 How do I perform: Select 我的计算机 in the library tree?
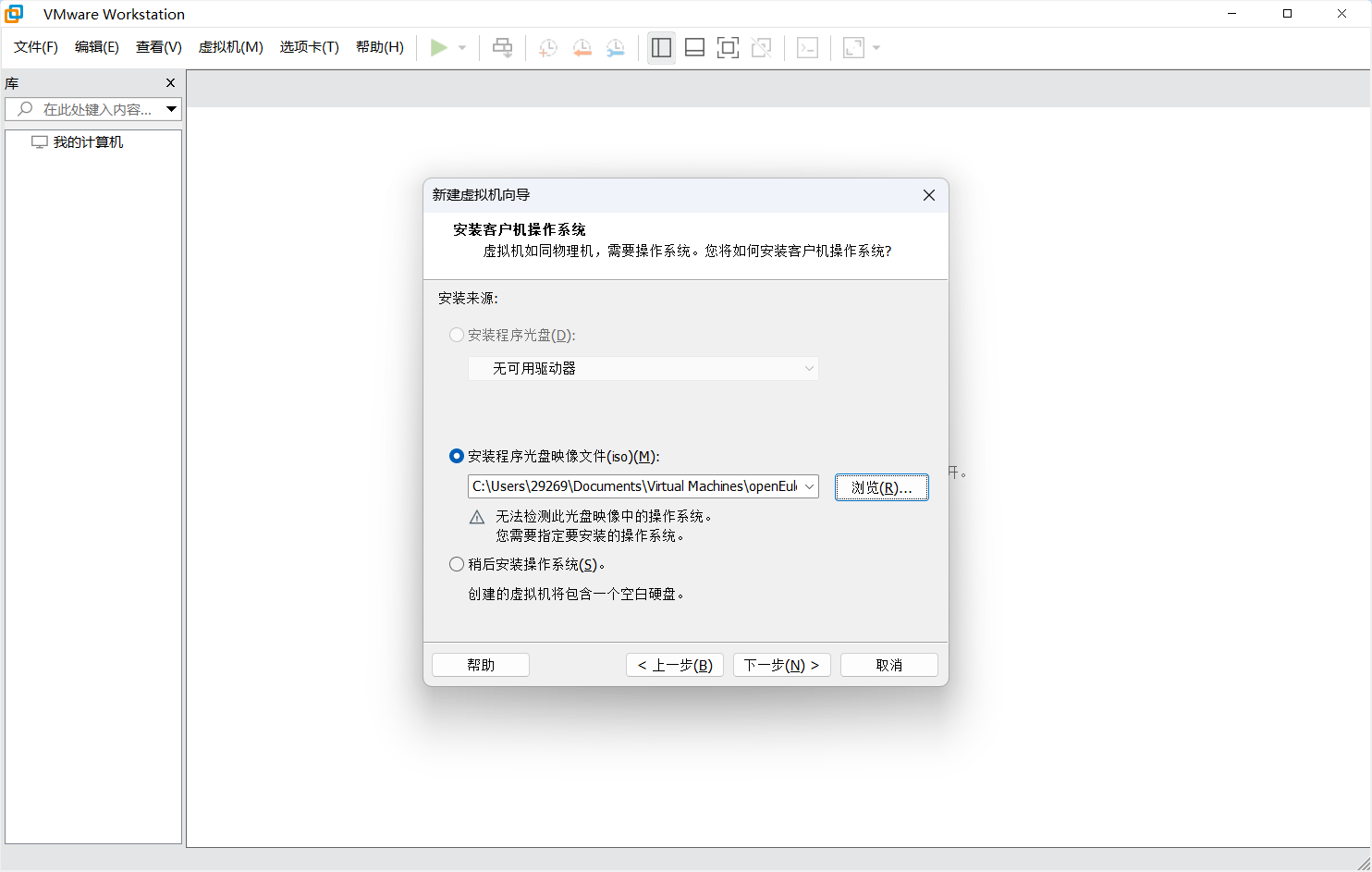[x=88, y=142]
